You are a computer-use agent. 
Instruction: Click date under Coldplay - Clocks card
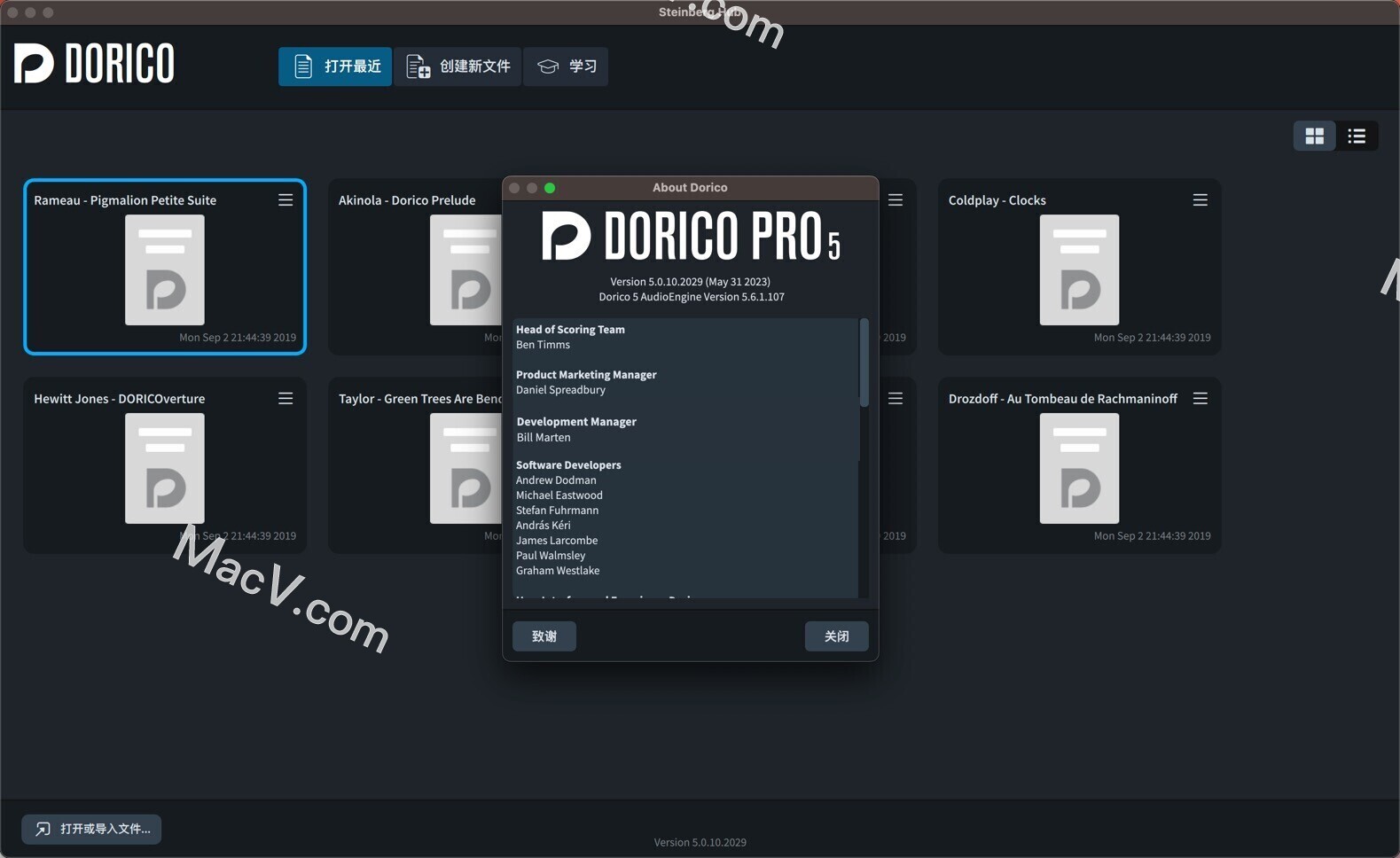(1152, 338)
